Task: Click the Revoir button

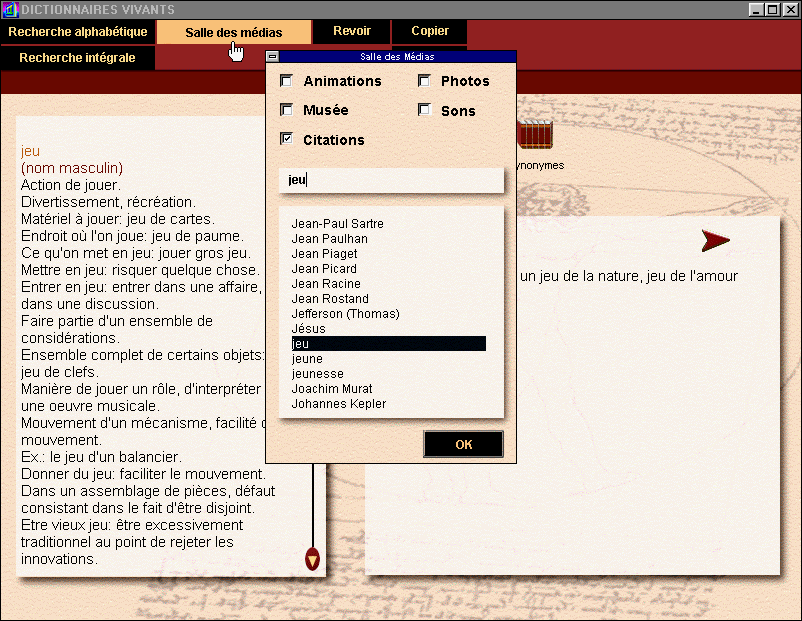Action: coord(352,31)
